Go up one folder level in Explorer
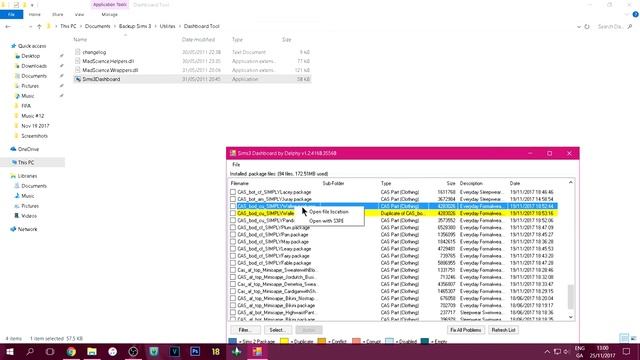The height and width of the screenshot is (360, 640). [39, 27]
